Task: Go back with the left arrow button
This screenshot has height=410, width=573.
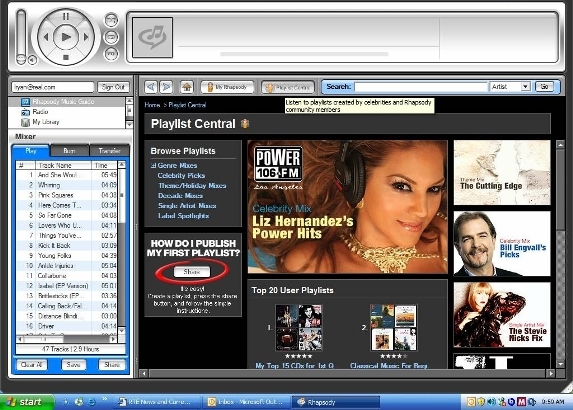Action: (151, 87)
